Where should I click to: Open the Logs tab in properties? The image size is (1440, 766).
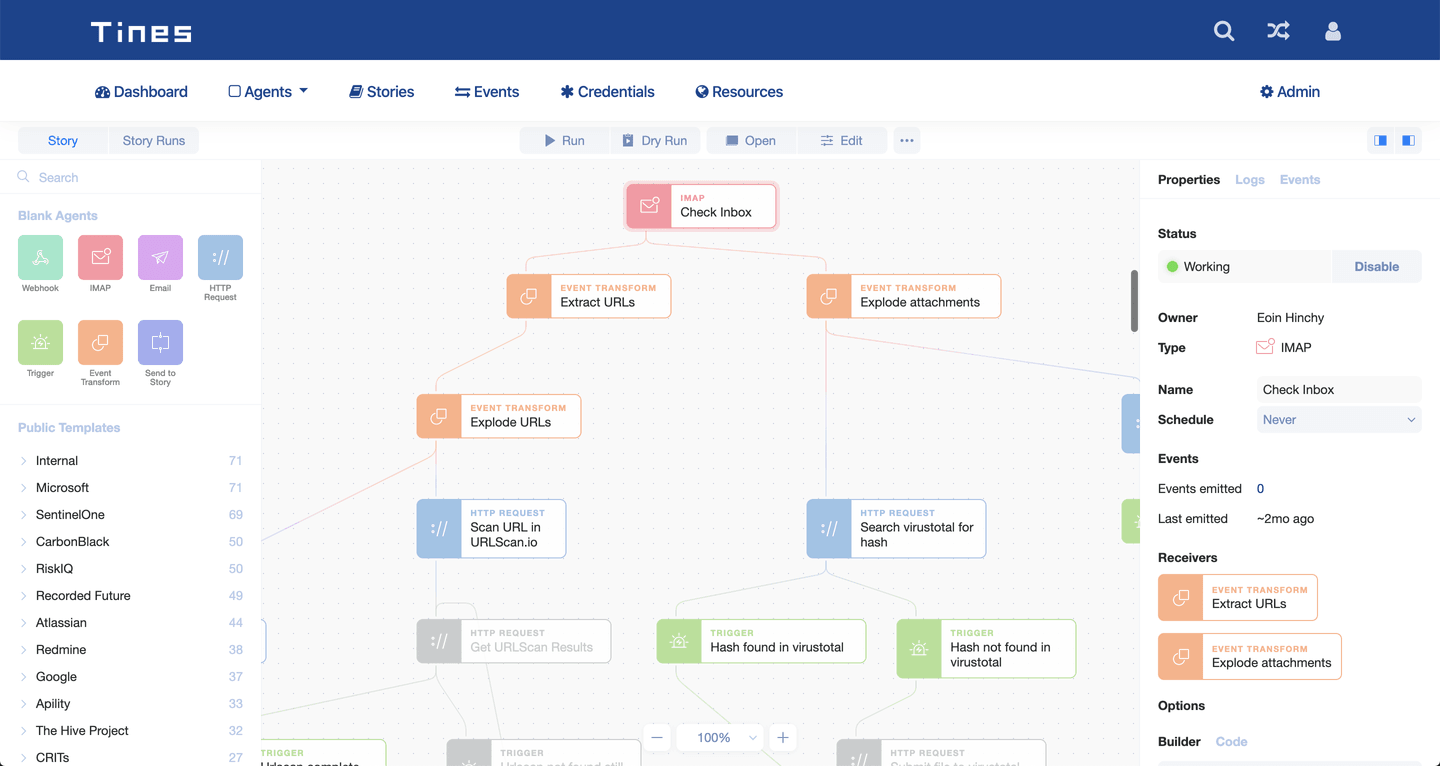[1249, 180]
